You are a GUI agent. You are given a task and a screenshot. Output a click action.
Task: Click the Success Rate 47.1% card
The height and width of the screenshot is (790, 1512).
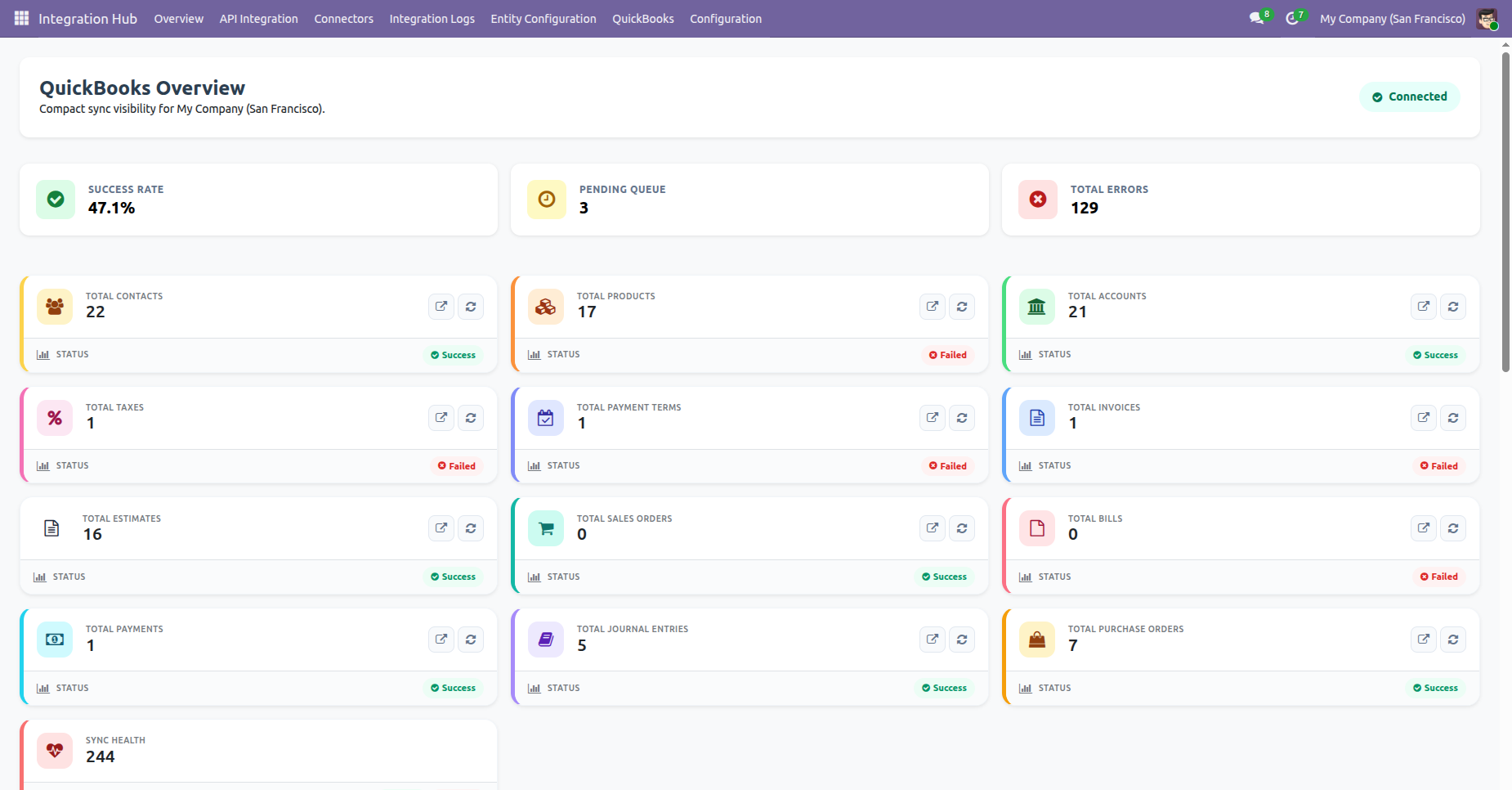(x=258, y=200)
